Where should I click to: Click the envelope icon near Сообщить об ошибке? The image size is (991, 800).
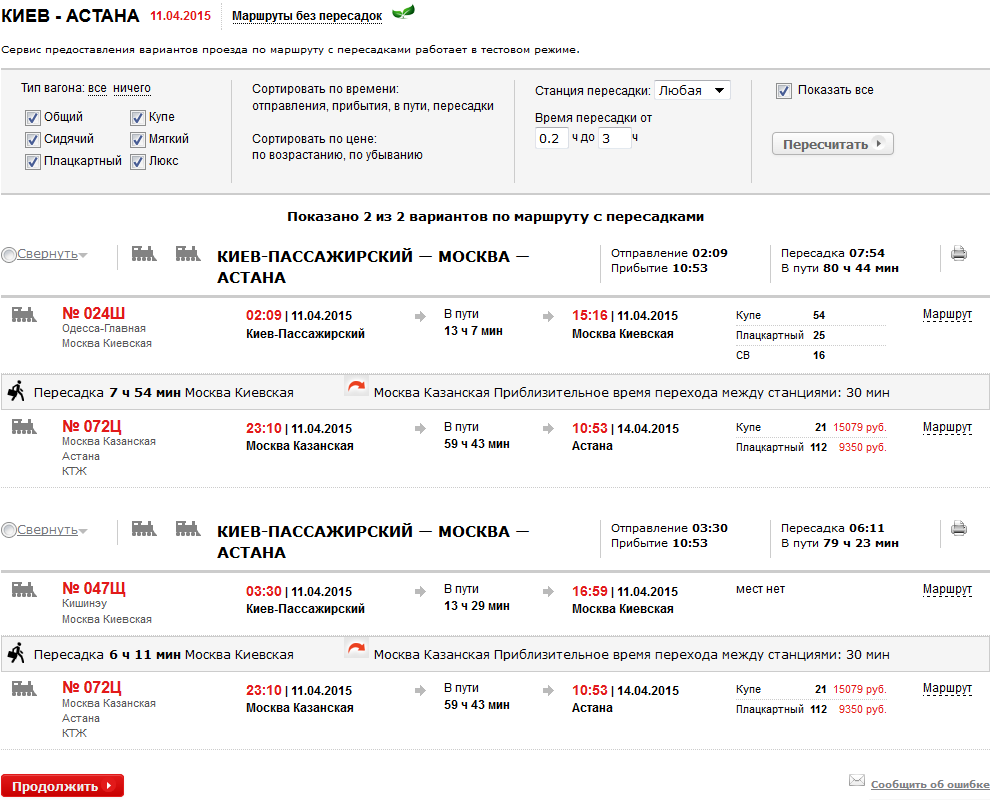click(x=856, y=780)
